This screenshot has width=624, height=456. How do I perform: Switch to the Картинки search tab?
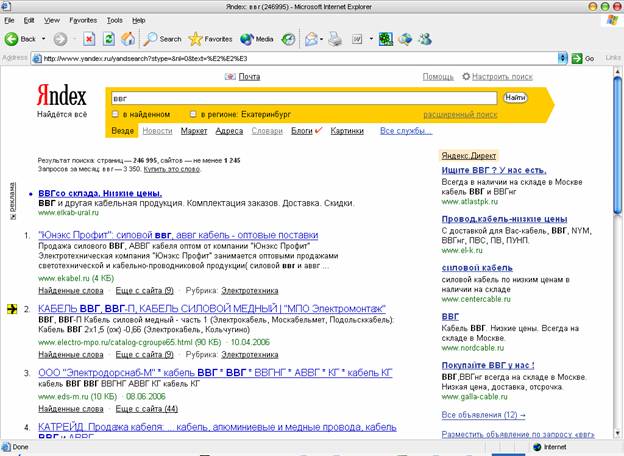pos(347,131)
